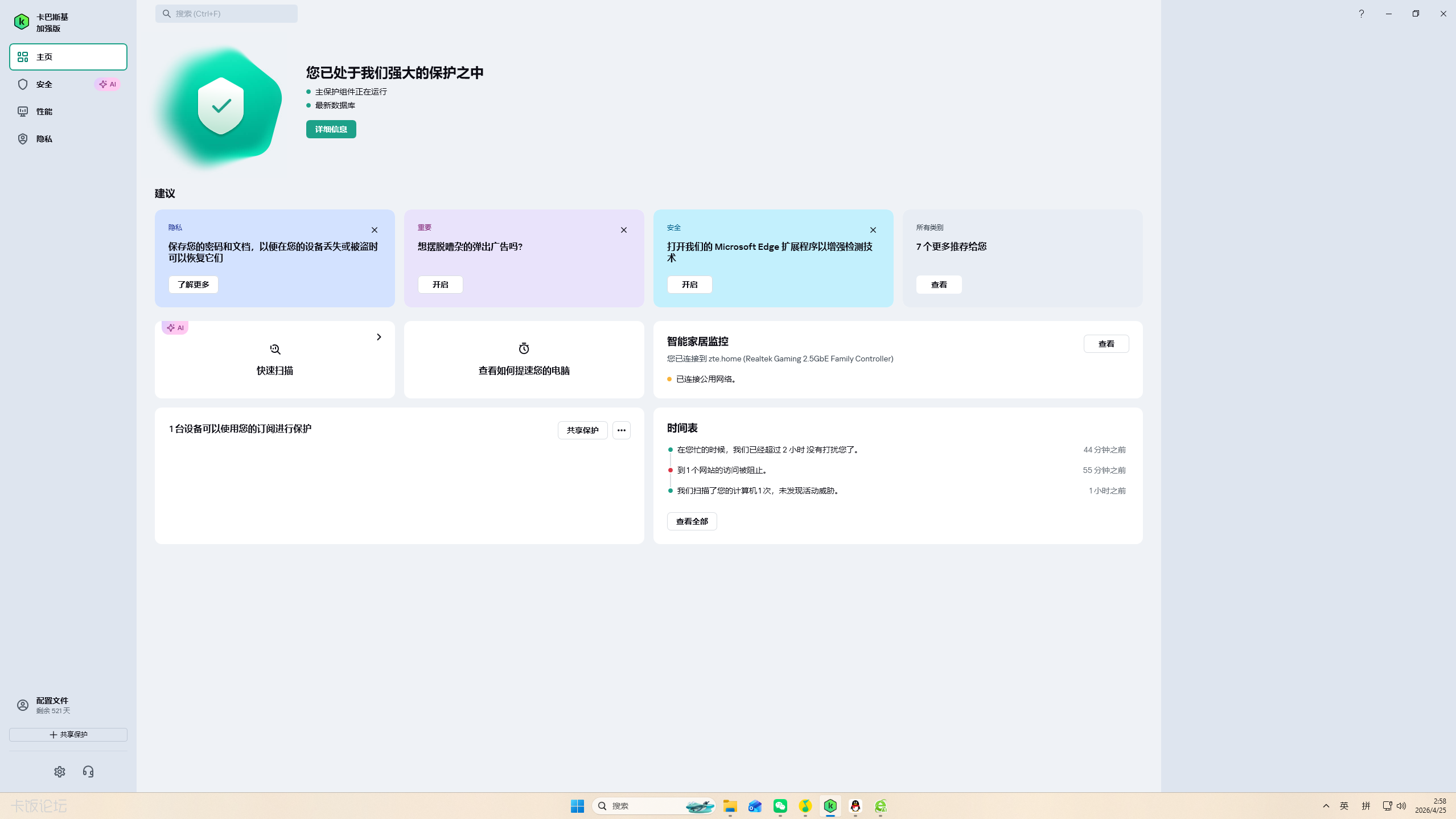Click 开启 on the popup ads card
The height and width of the screenshot is (819, 1456).
coord(441,285)
